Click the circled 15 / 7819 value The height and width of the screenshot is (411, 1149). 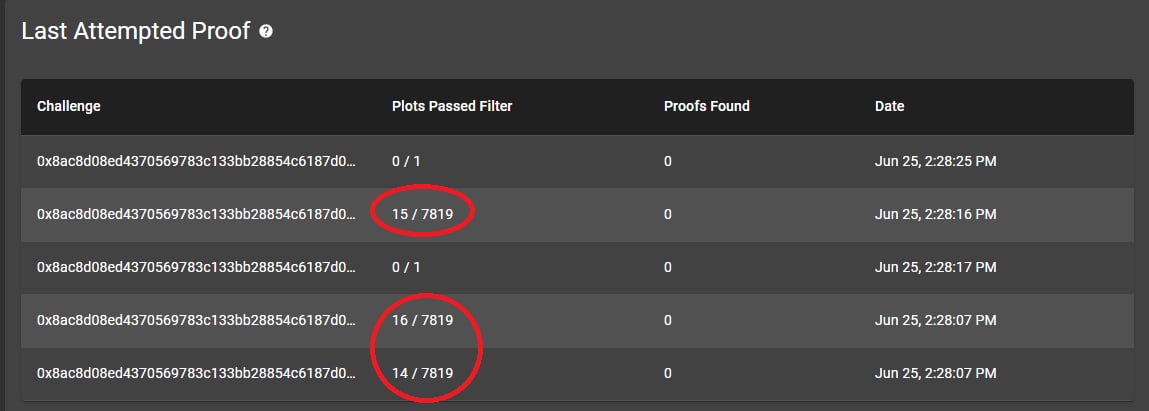422,214
